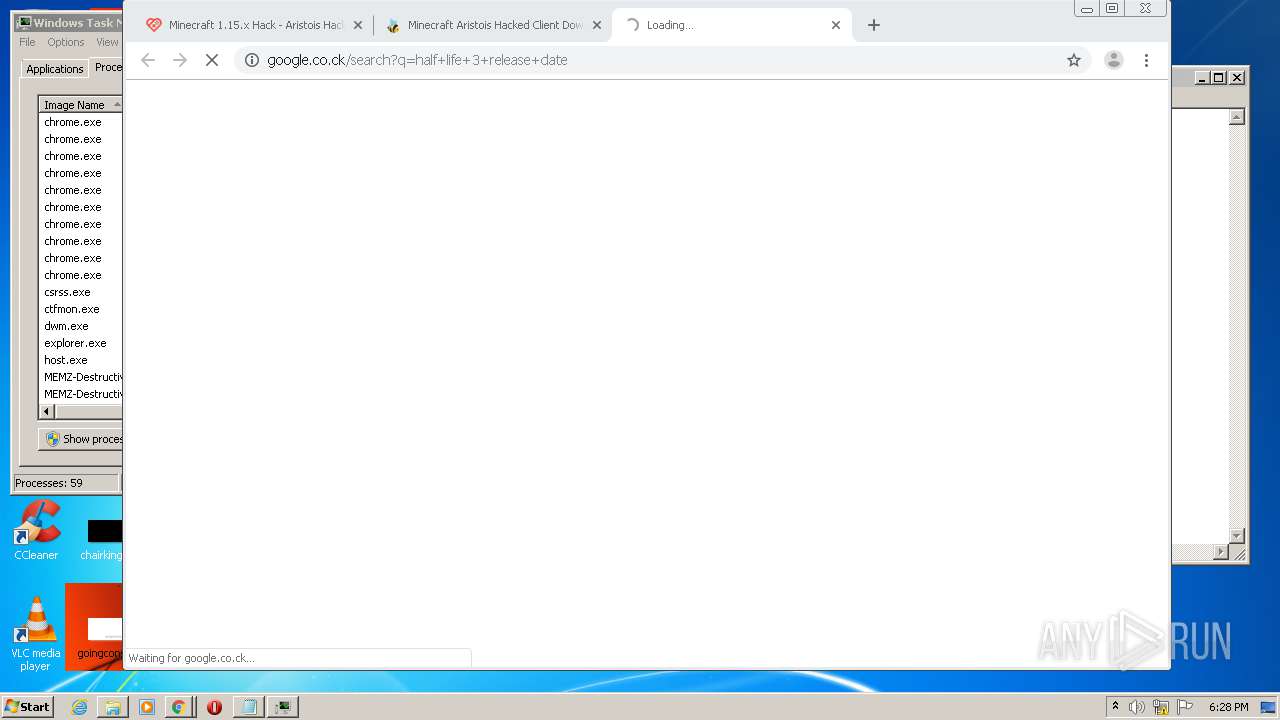Click Show desktop button in tray corner
Viewport: 1280px width, 720px height.
coord(1269,707)
